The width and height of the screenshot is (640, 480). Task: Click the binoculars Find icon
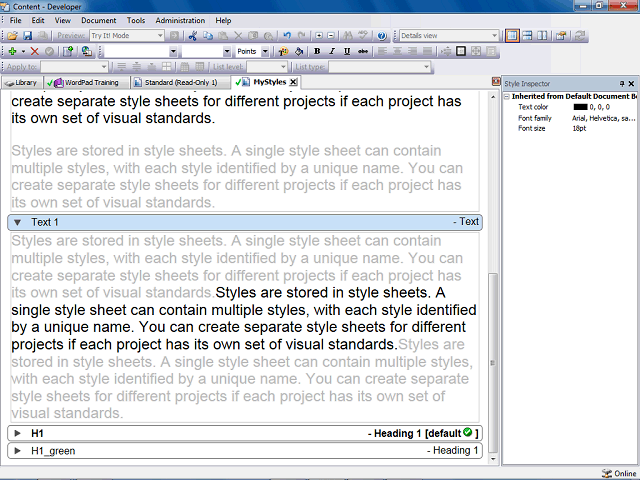click(348, 36)
